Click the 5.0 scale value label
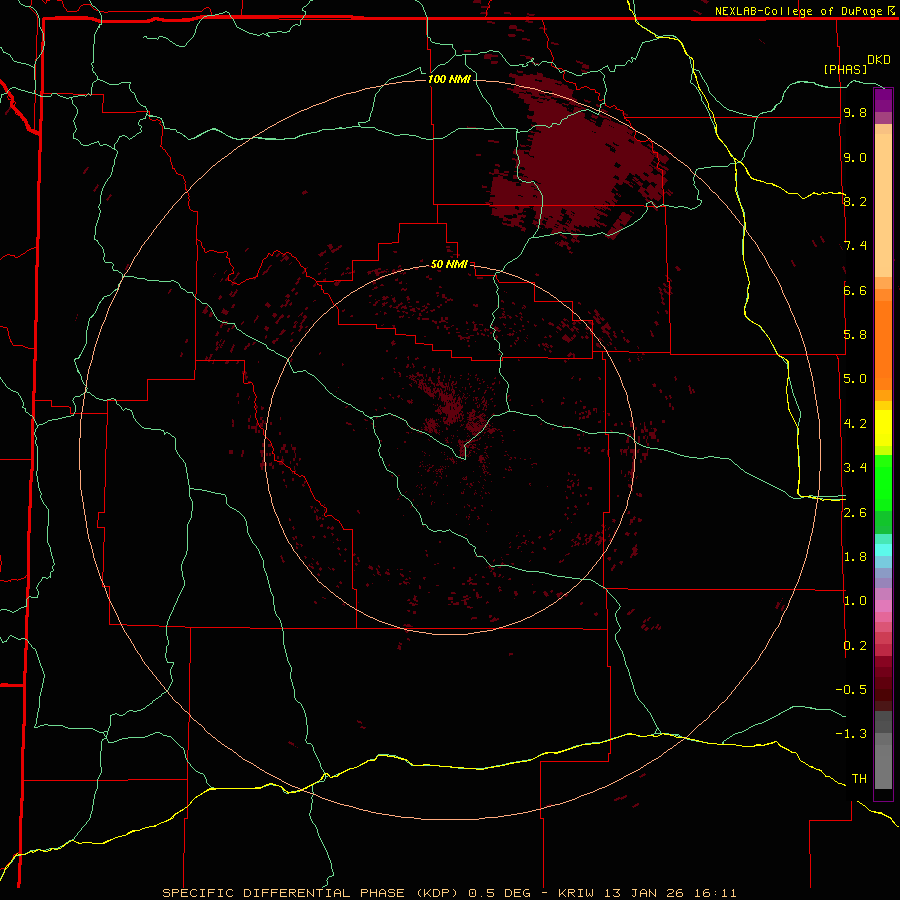Viewport: 900px width, 900px height. point(855,379)
